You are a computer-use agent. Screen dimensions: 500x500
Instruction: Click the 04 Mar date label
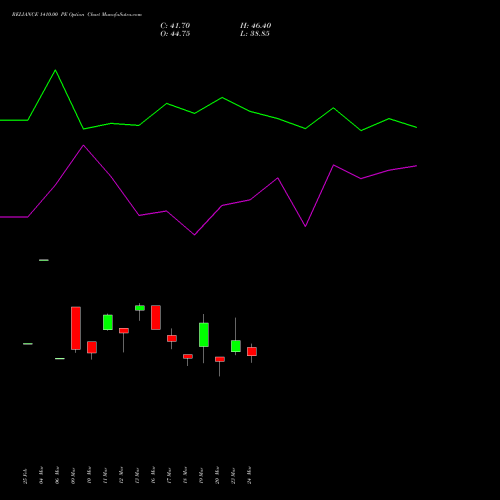(x=42, y=475)
